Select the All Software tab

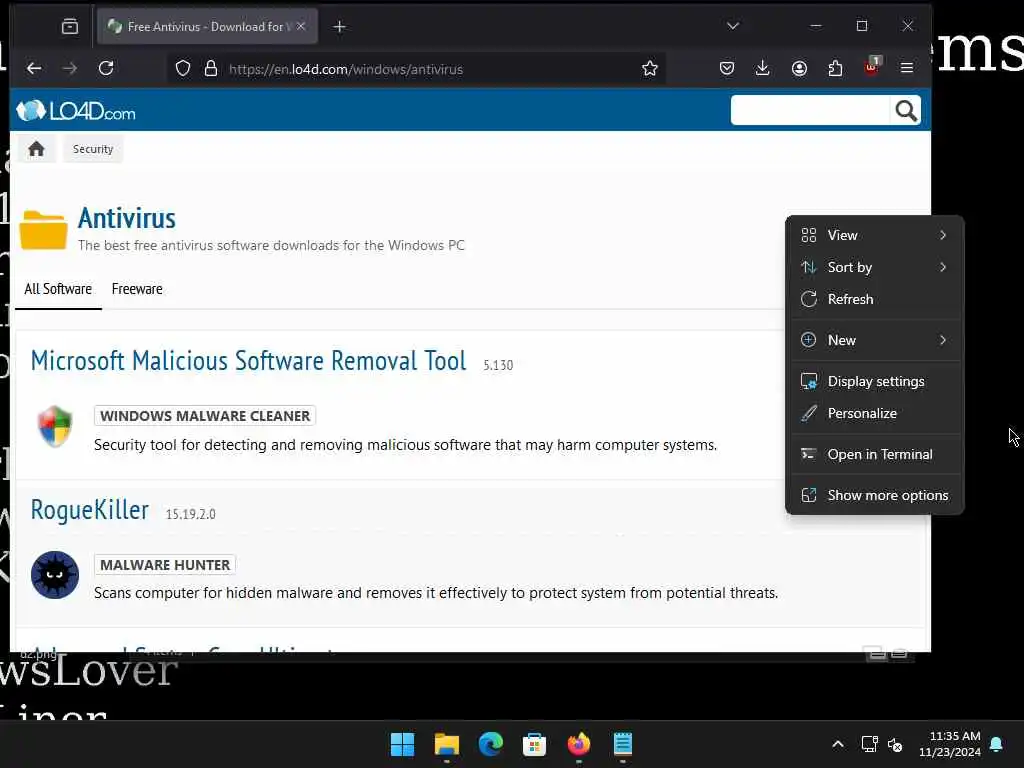pyautogui.click(x=58, y=289)
